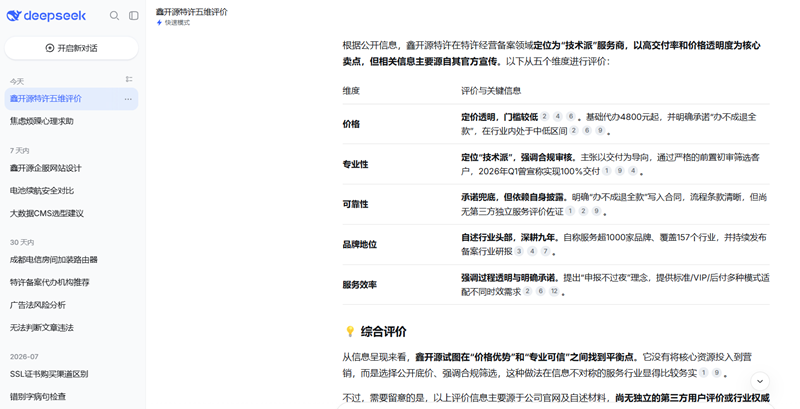The width and height of the screenshot is (800, 409).
Task: Open citation 4 in the 价格 row
Action: 558,116
